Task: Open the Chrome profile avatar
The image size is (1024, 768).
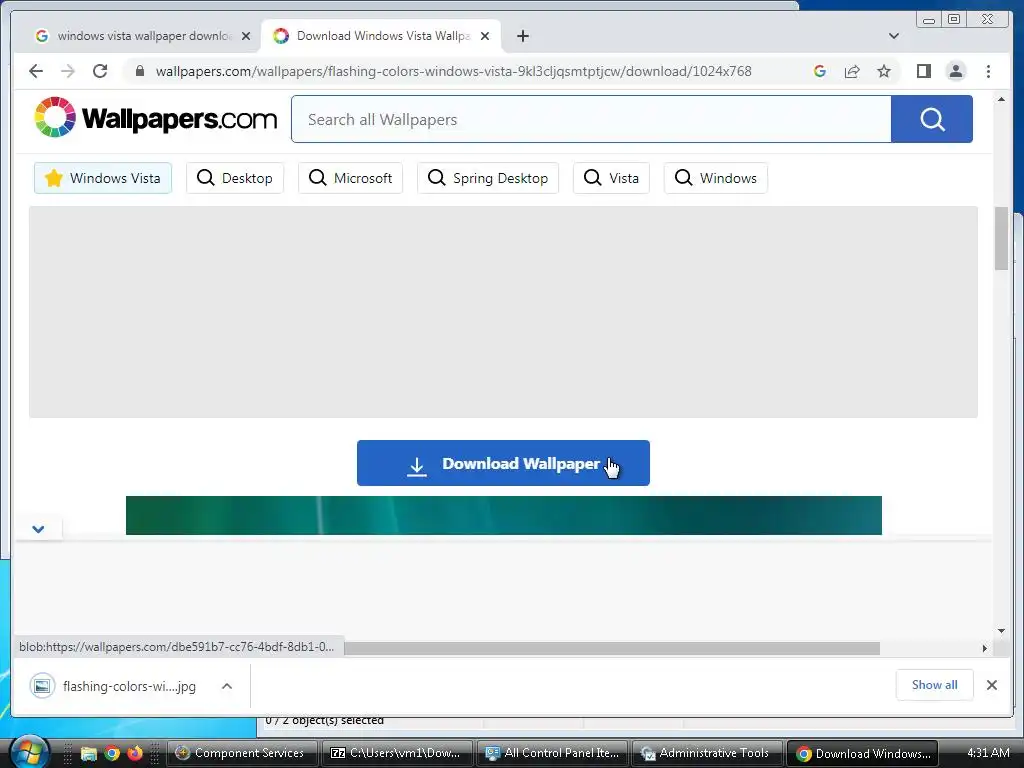Action: click(x=955, y=71)
